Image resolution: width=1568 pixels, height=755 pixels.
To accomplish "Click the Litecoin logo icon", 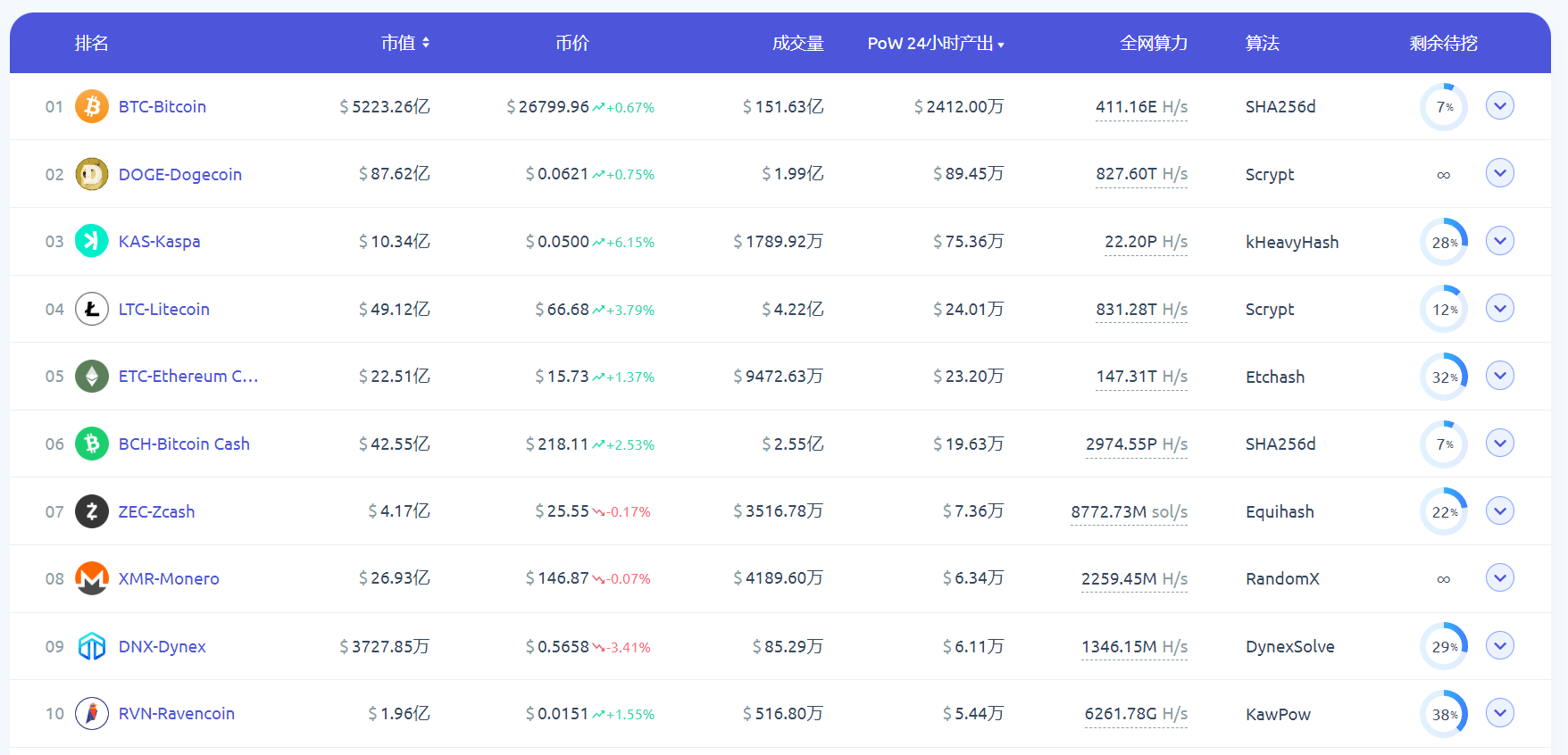I will [92, 309].
